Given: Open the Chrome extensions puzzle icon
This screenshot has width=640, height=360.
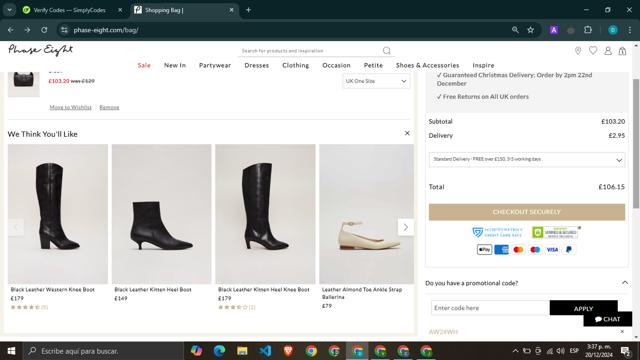Looking at the screenshot, I should pyautogui.click(x=588, y=30).
